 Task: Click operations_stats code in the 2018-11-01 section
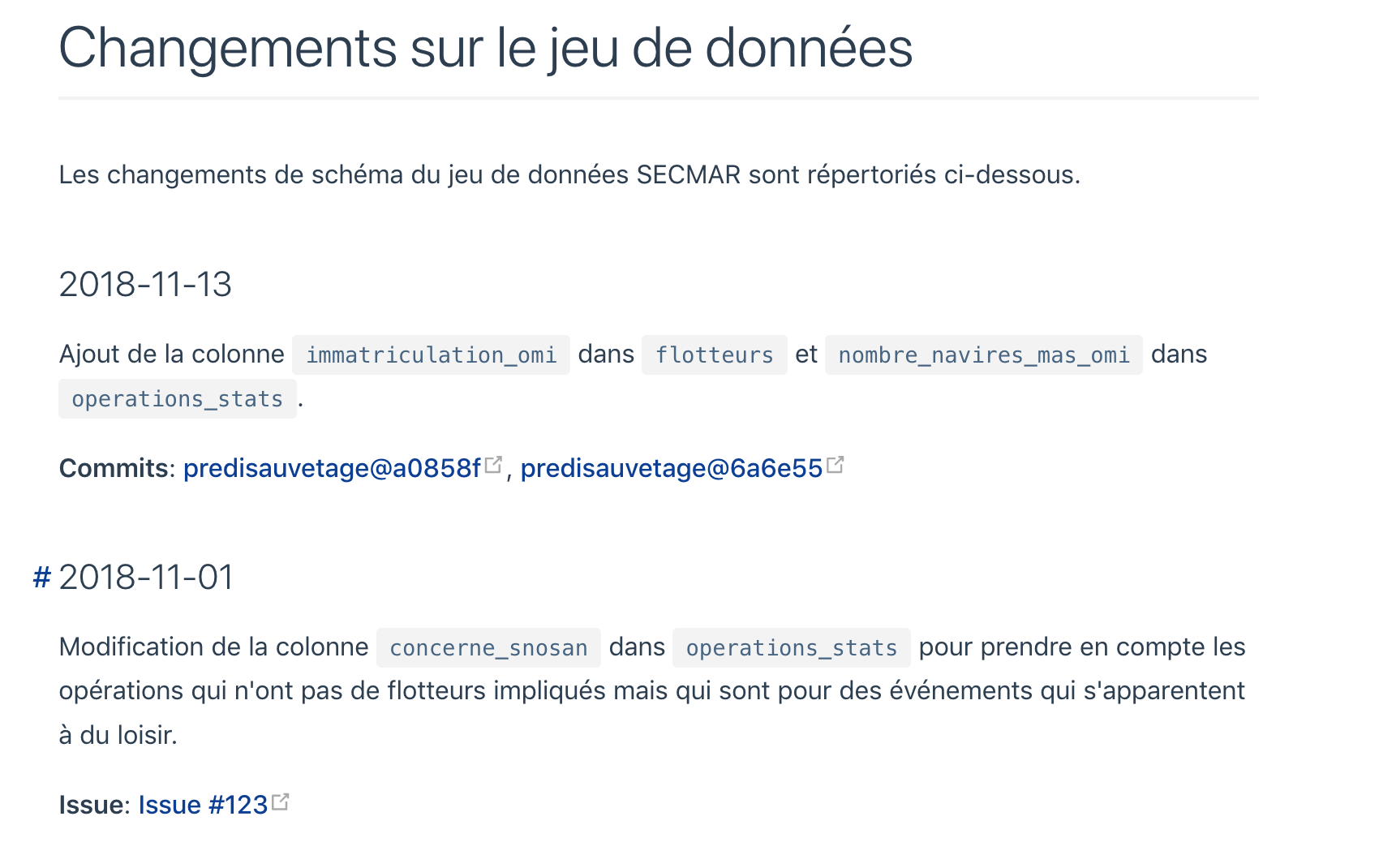[791, 647]
